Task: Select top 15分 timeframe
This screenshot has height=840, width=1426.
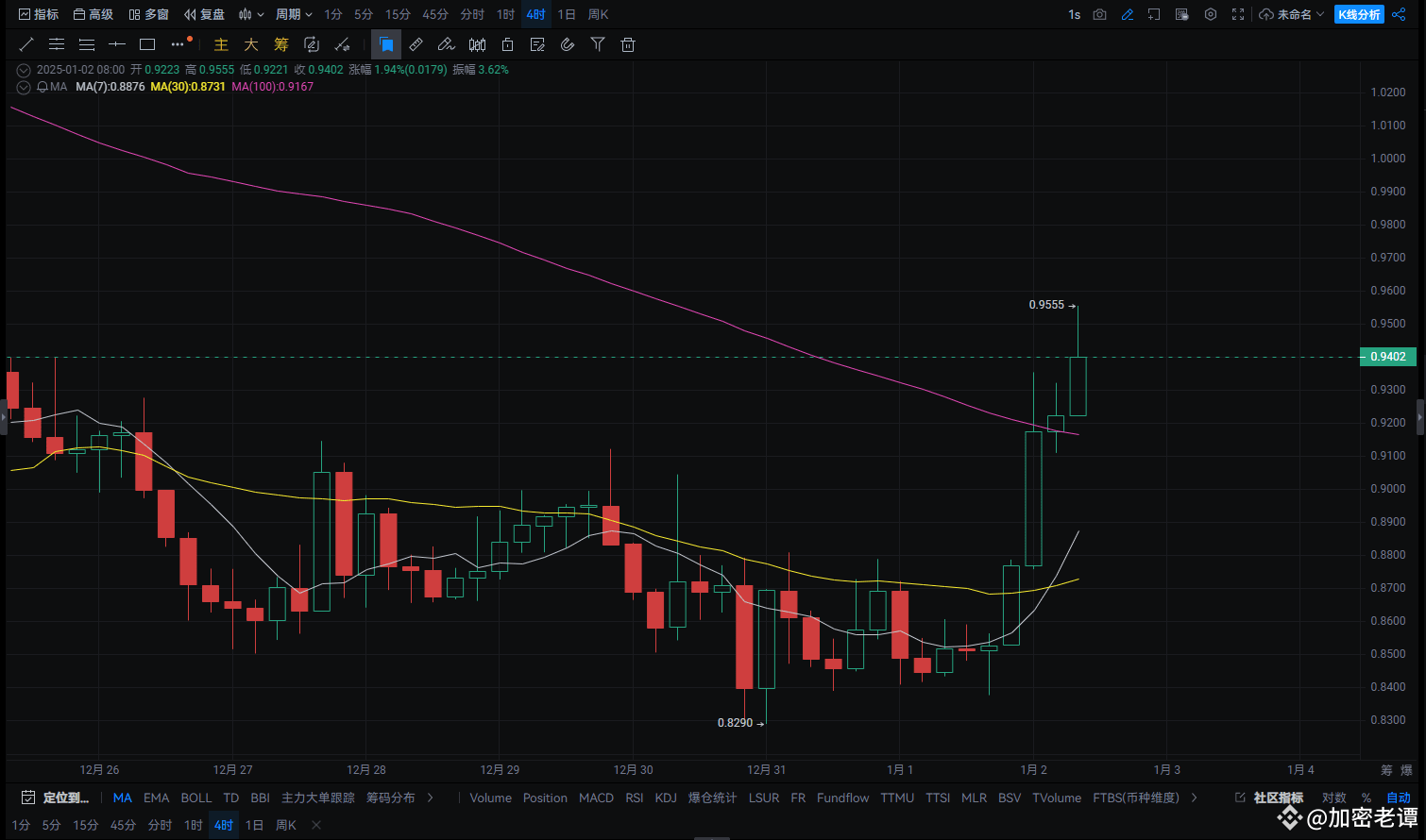Action: point(398,14)
